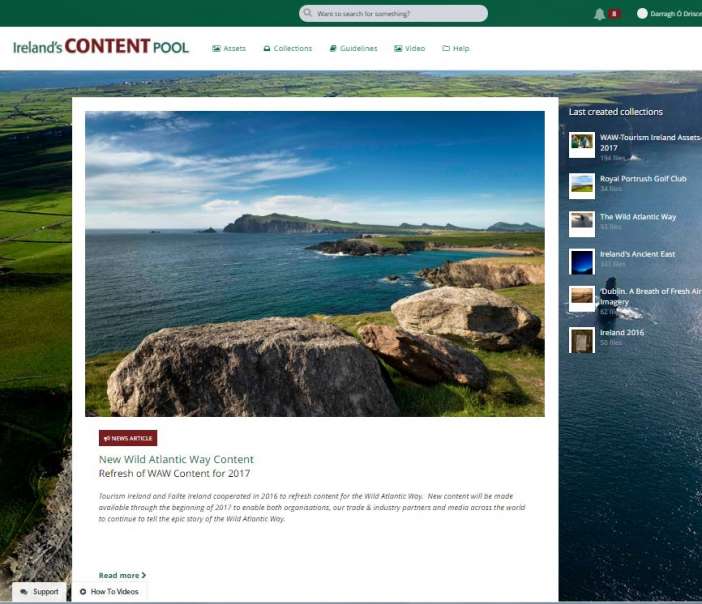Click the notification bell icon
702x604 pixels.
coord(599,14)
